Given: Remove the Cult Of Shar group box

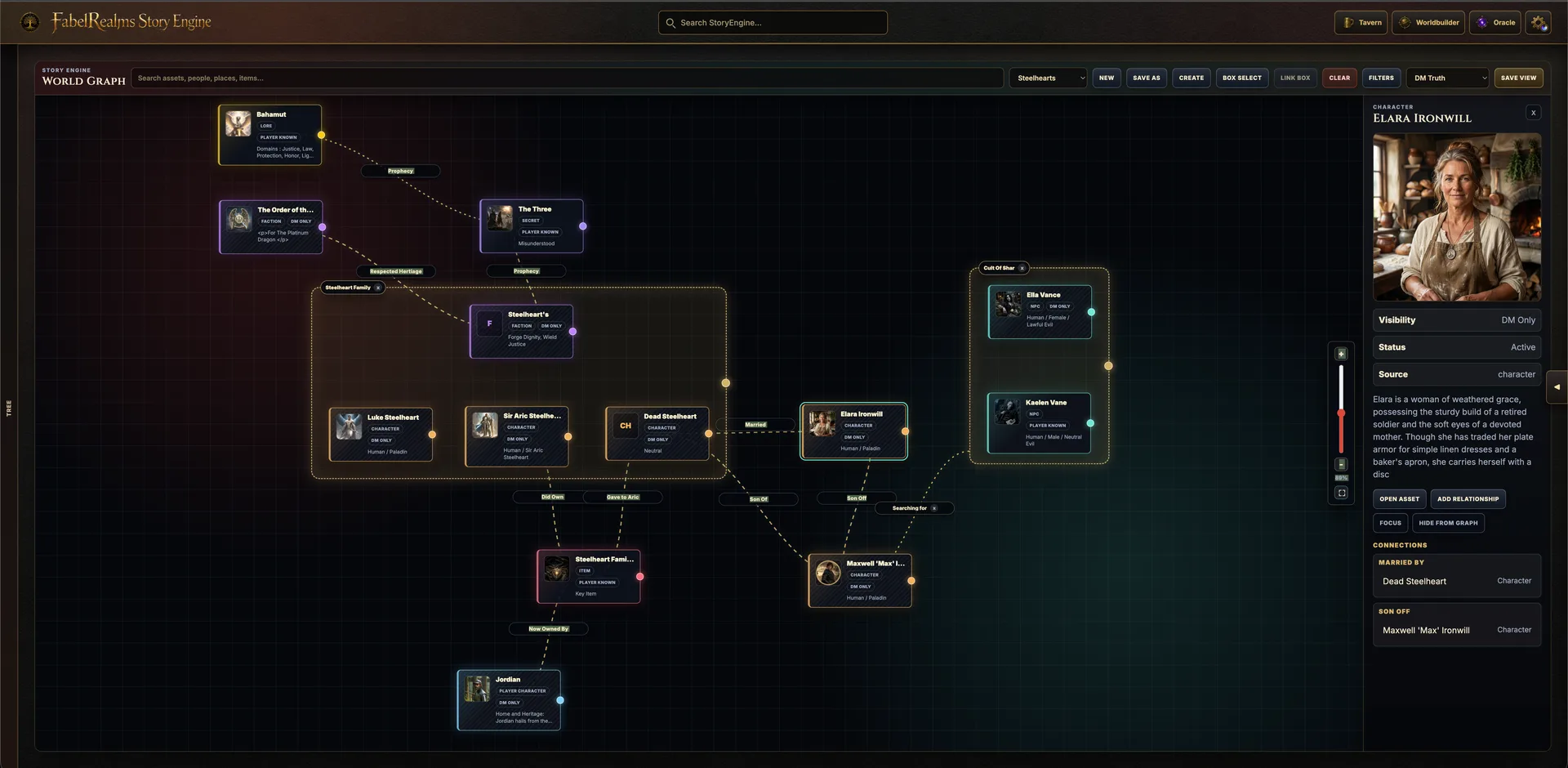Looking at the screenshot, I should pos(1022,268).
